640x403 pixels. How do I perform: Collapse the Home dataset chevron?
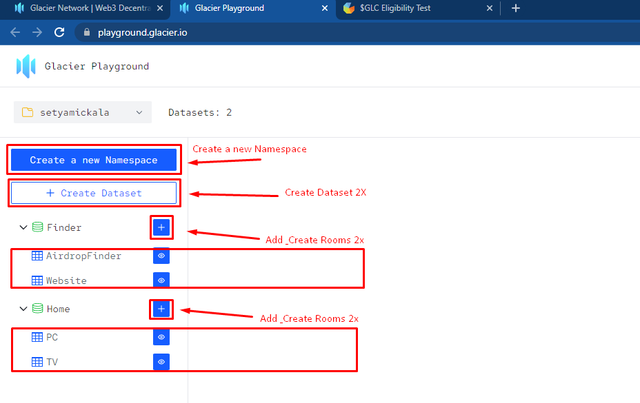[23, 309]
